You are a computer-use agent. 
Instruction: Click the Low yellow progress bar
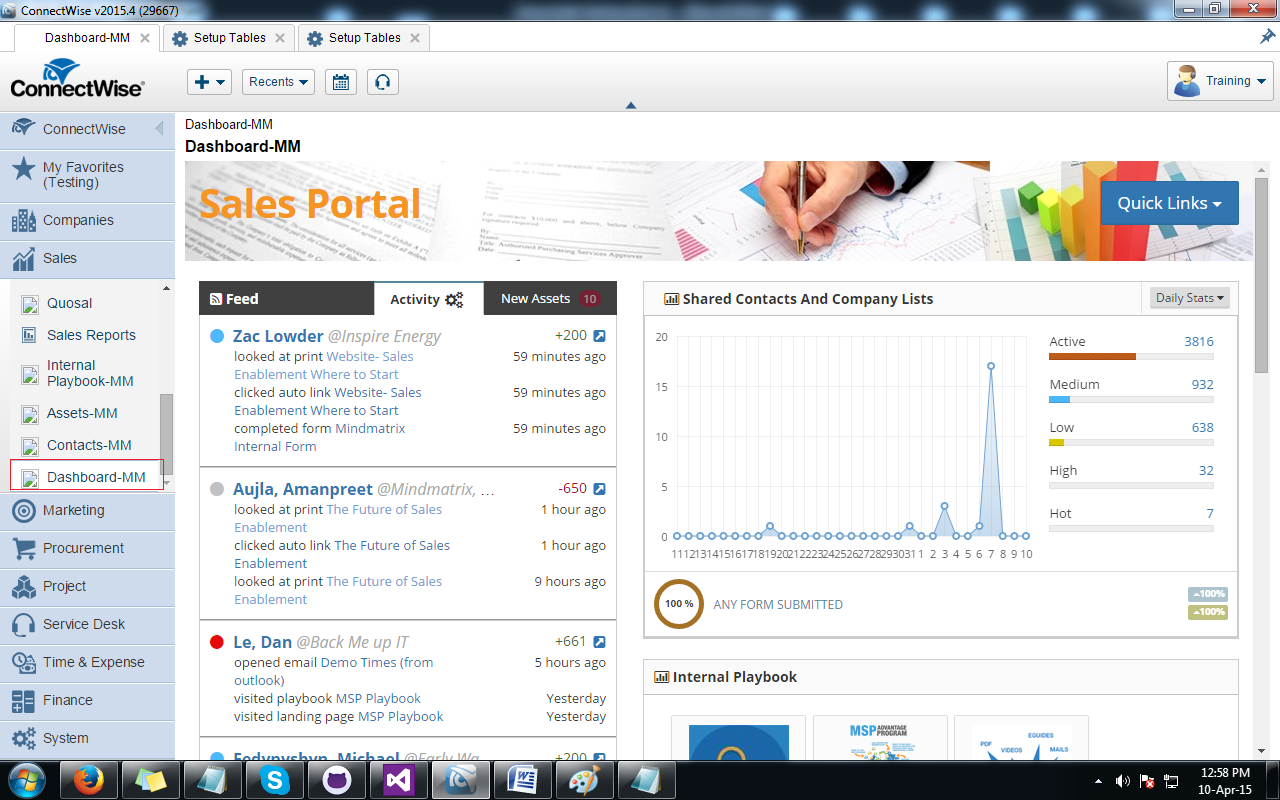[1056, 442]
